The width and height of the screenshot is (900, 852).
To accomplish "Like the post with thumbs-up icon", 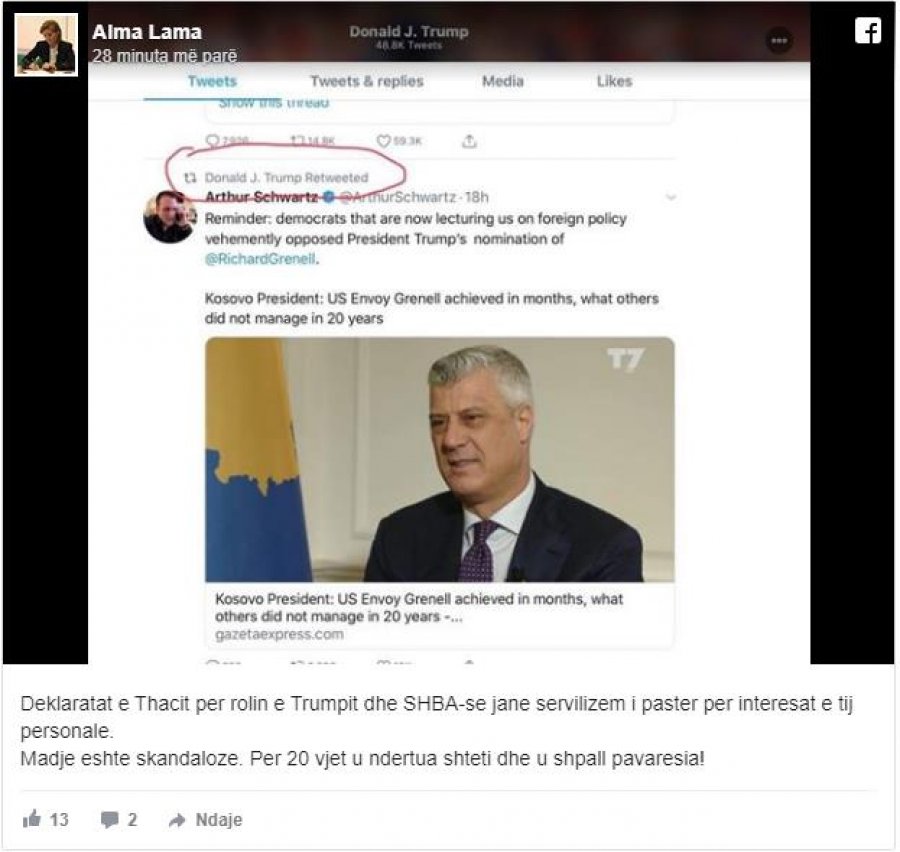I will click(32, 819).
